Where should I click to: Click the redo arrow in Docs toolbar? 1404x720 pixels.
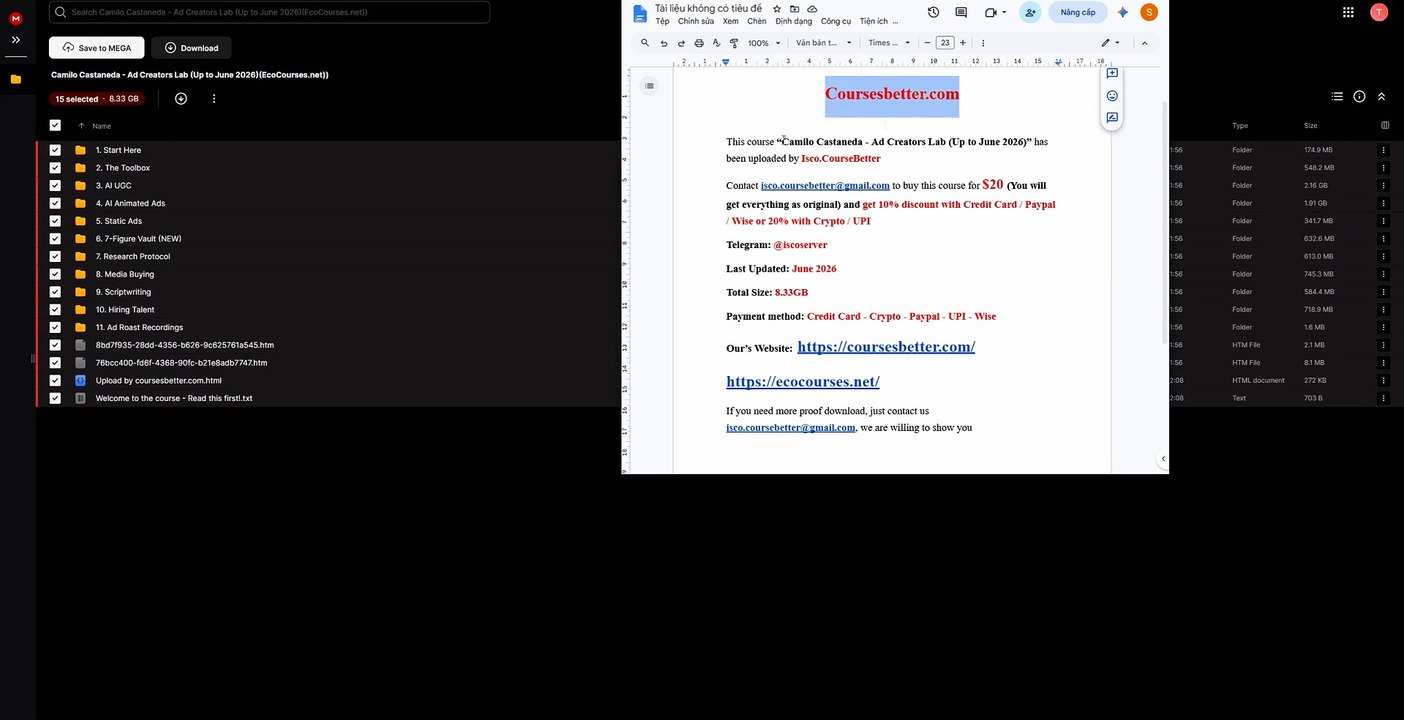(681, 43)
